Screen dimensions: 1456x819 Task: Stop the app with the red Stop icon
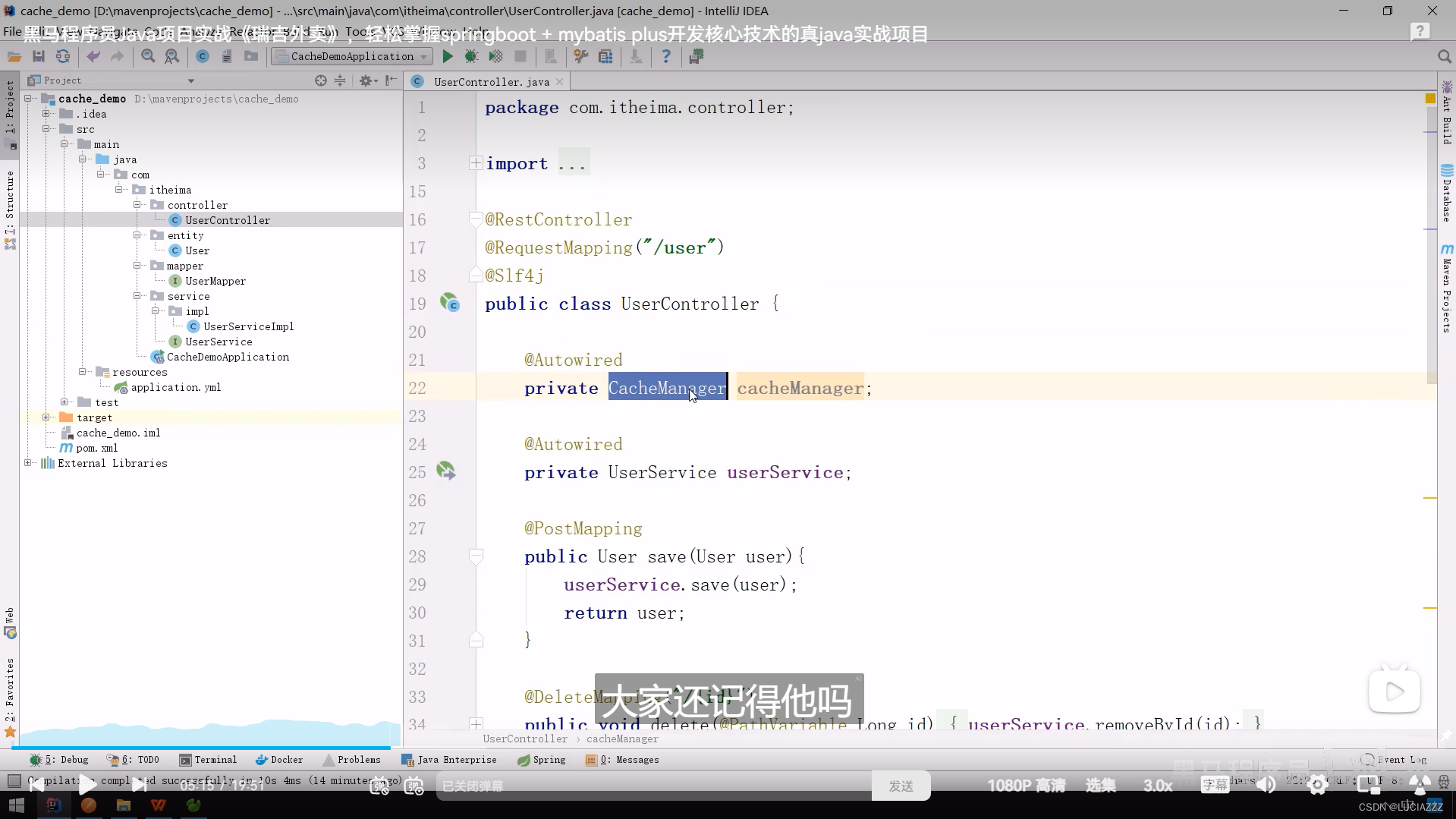pyautogui.click(x=520, y=56)
